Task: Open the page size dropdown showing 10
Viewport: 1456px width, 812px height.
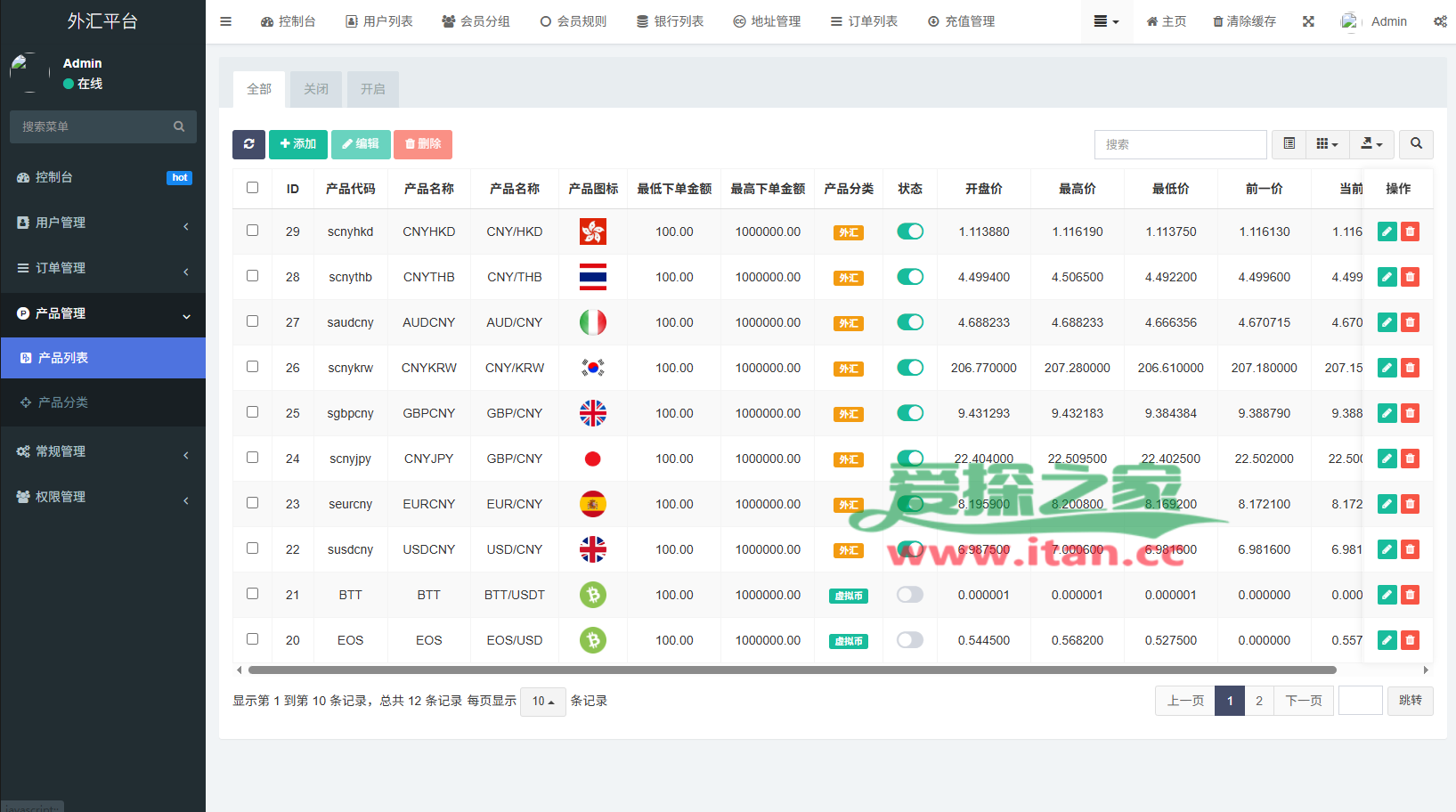Action: [542, 702]
